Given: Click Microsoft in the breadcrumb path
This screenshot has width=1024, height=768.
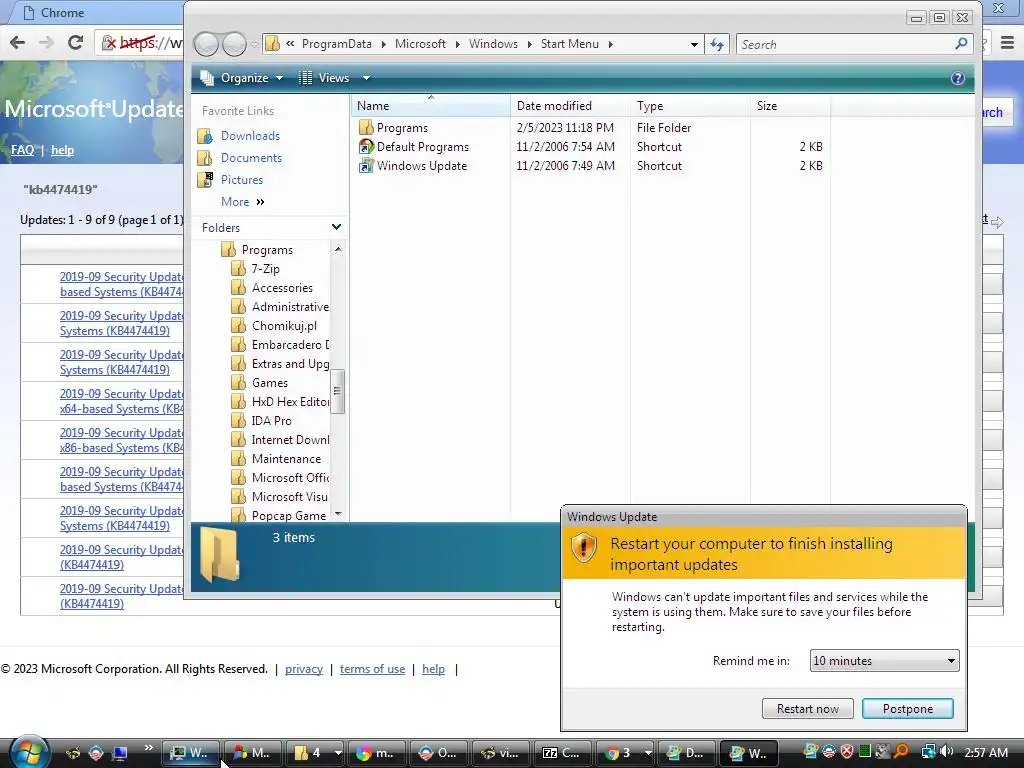Looking at the screenshot, I should tap(420, 44).
